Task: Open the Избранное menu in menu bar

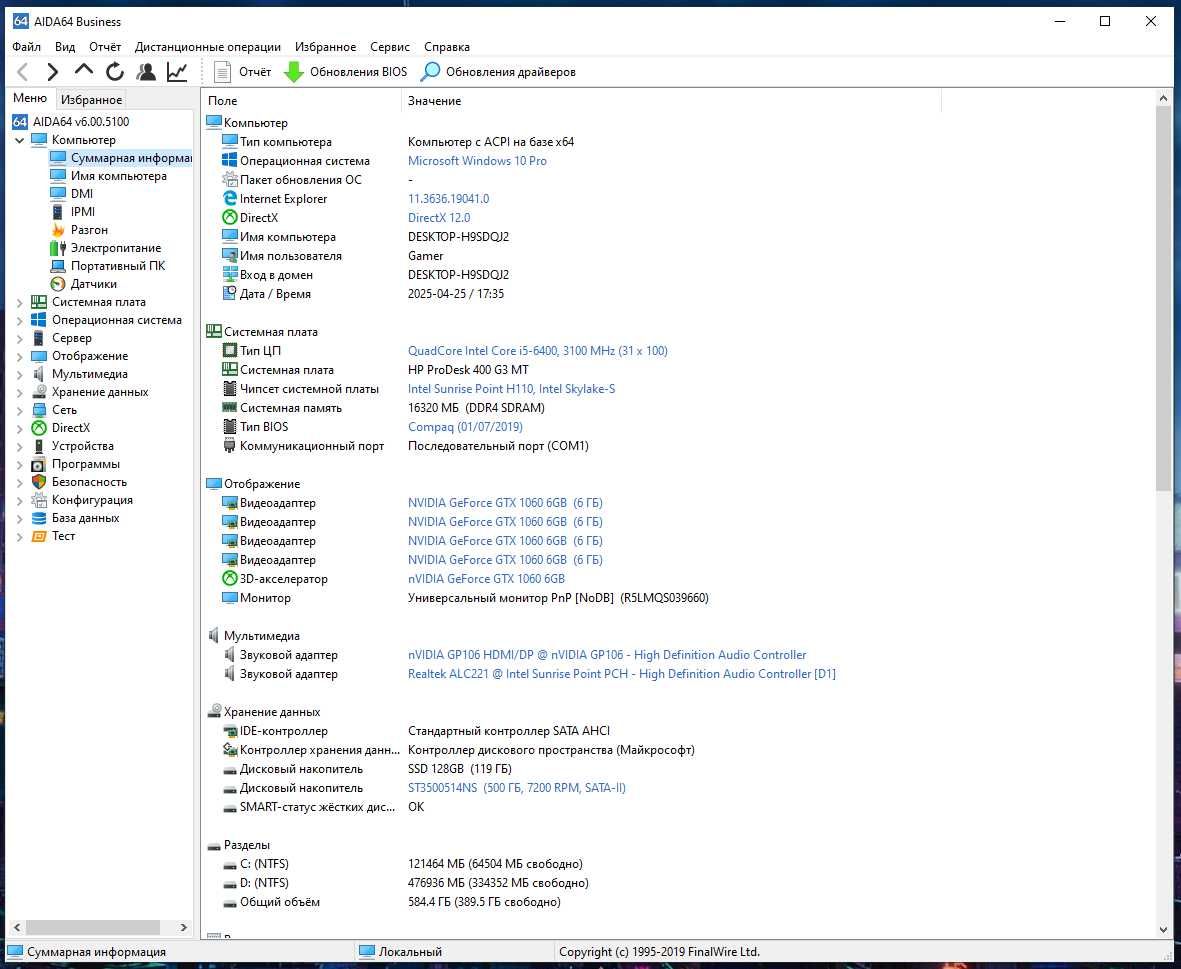Action: pos(325,47)
